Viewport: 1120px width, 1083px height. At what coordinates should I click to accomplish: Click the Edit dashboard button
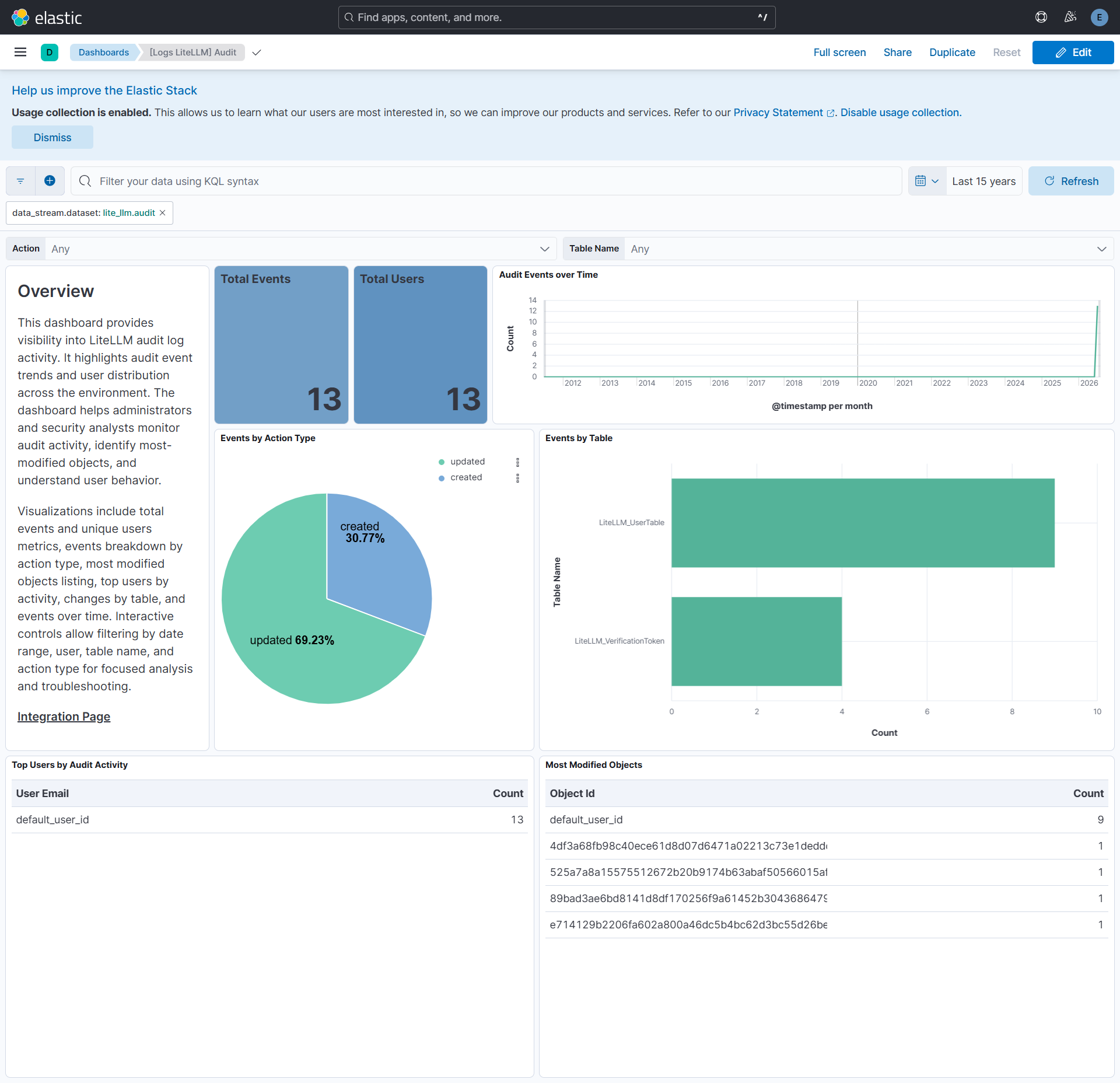point(1073,53)
